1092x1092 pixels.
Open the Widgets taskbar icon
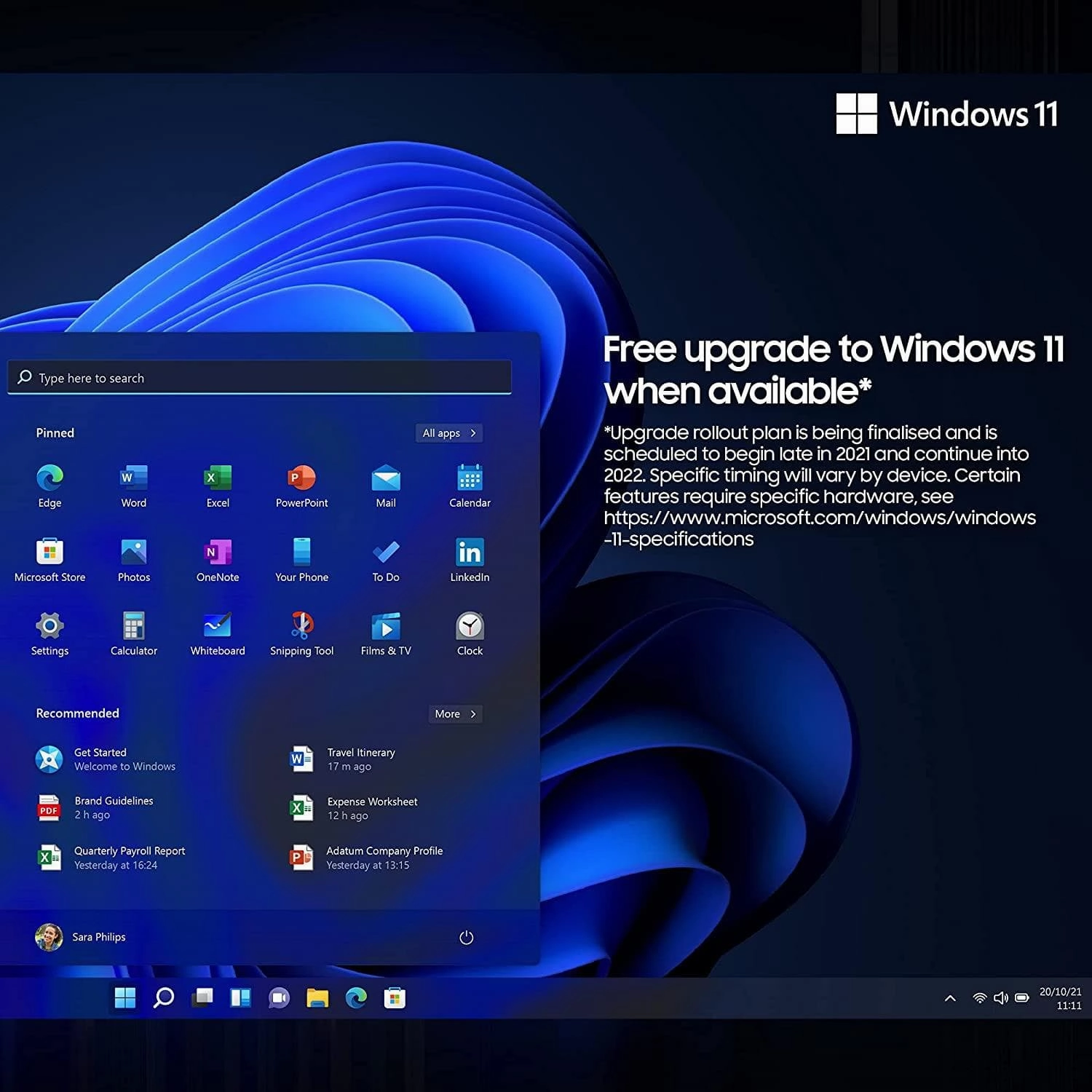240,998
